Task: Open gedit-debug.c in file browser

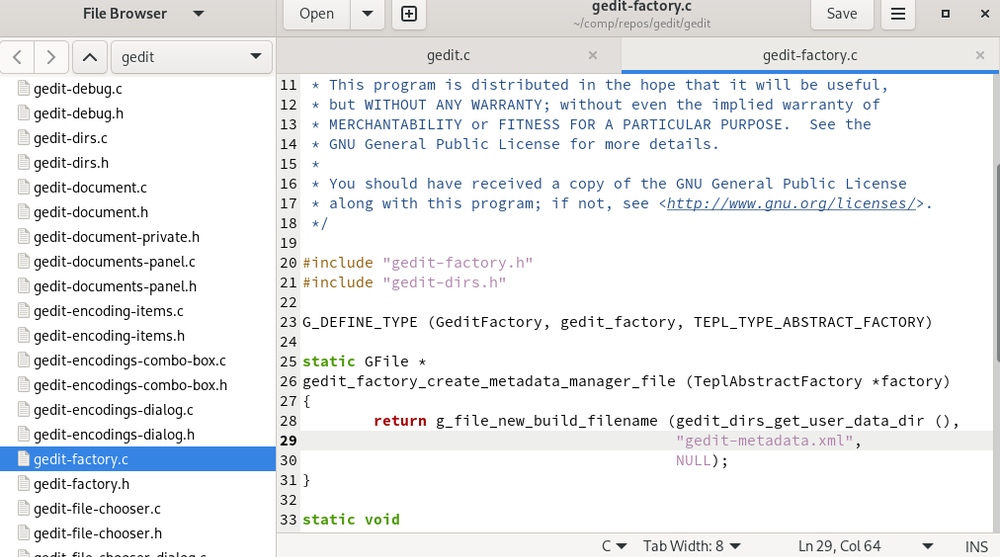Action: 78,89
